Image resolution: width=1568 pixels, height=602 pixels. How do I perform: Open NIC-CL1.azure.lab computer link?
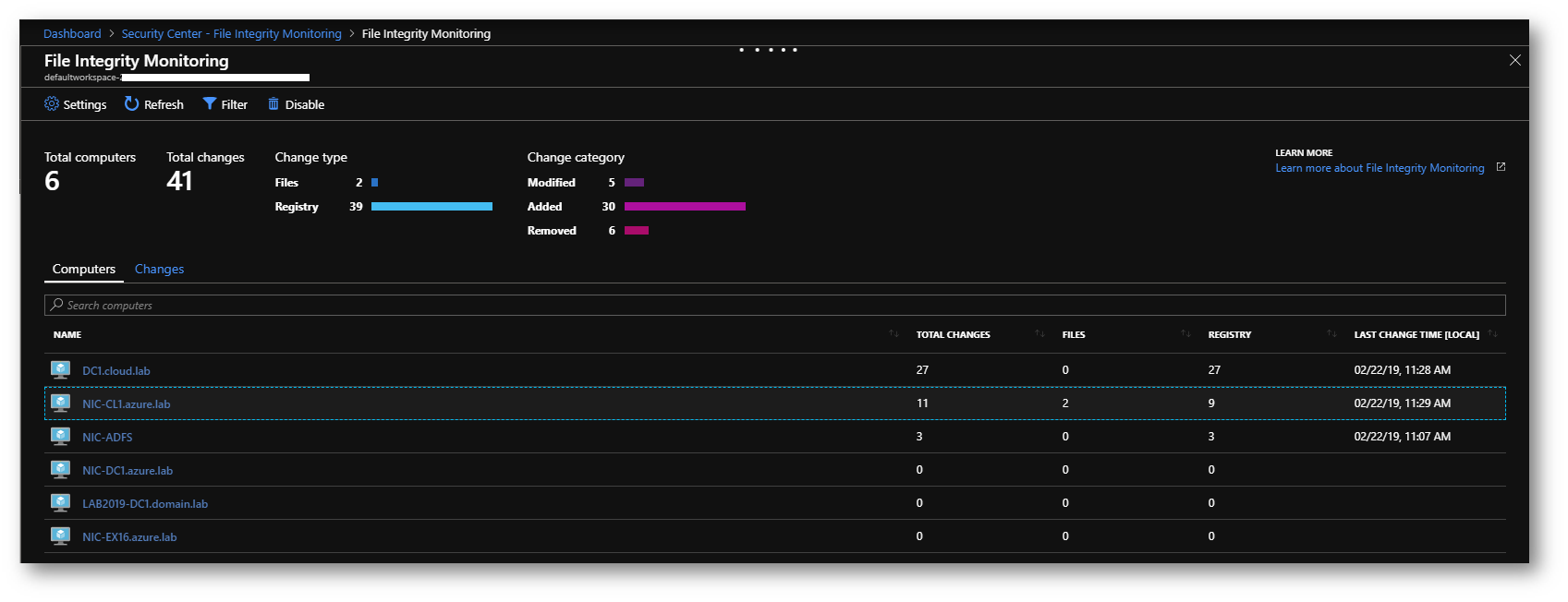click(x=126, y=404)
